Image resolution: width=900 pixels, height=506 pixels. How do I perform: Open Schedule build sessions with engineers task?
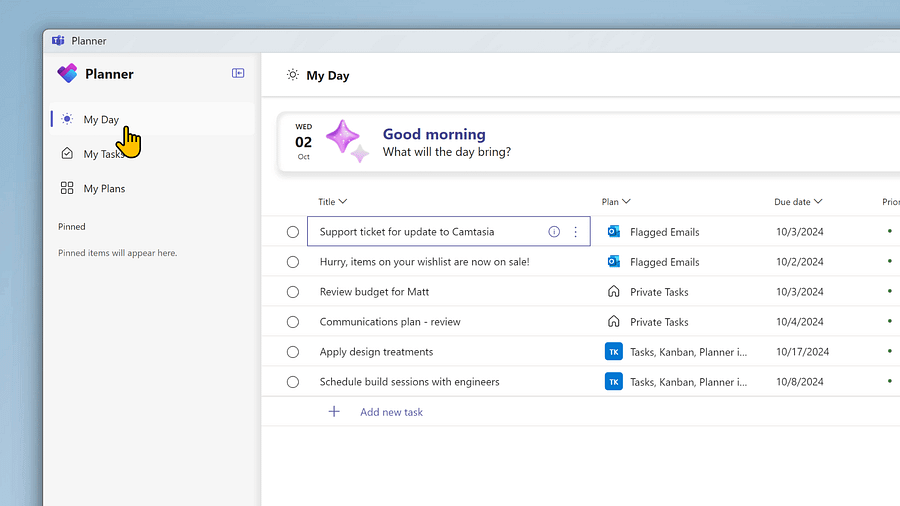409,382
